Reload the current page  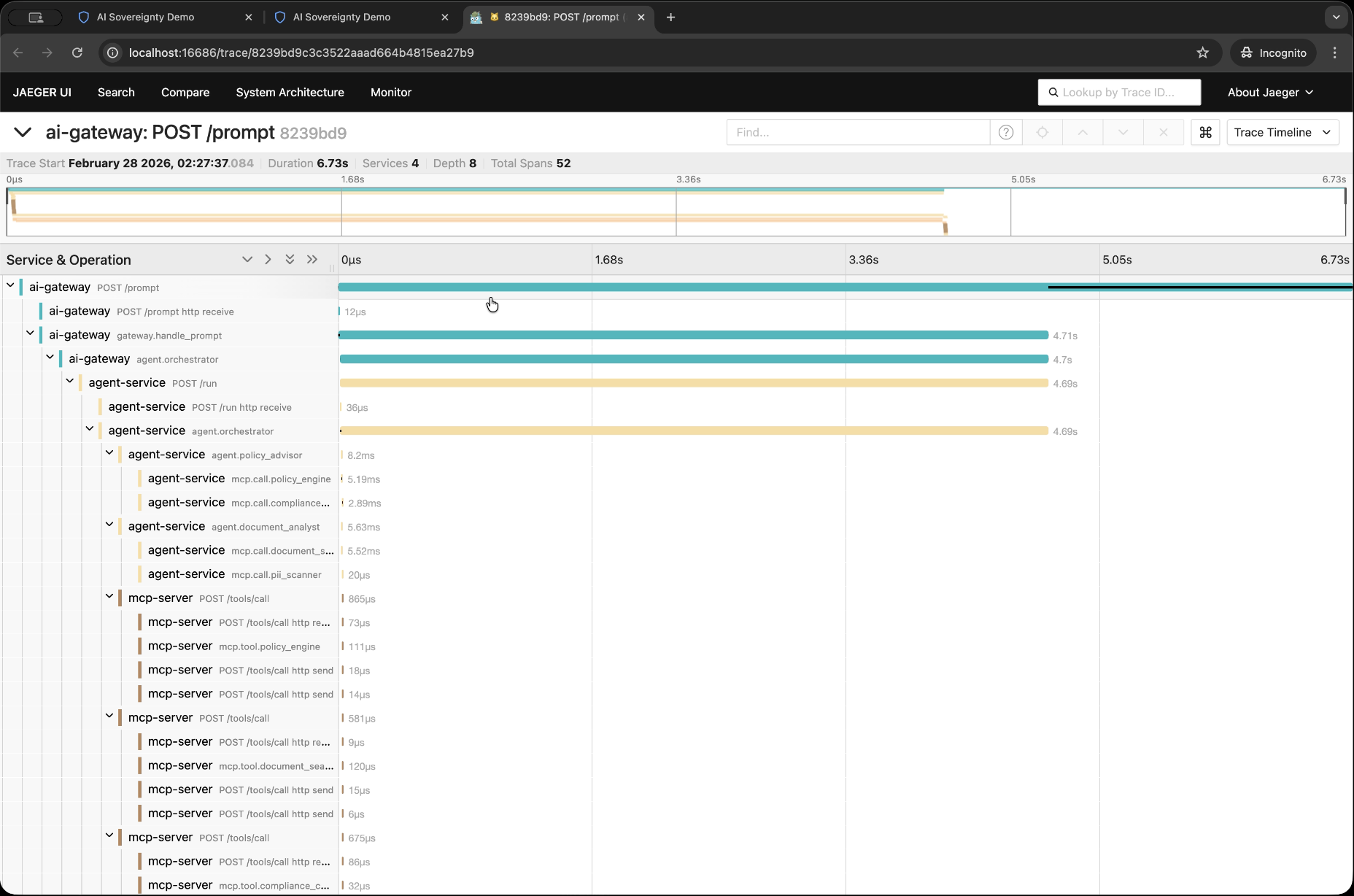(x=77, y=53)
